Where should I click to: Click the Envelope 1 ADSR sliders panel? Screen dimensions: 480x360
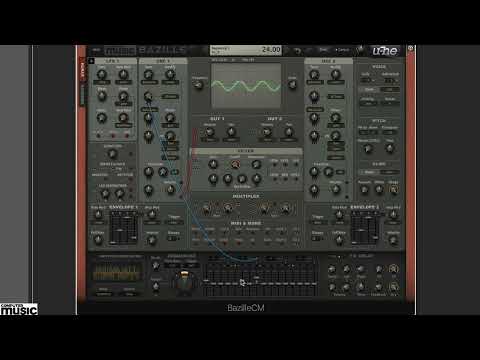click(124, 227)
